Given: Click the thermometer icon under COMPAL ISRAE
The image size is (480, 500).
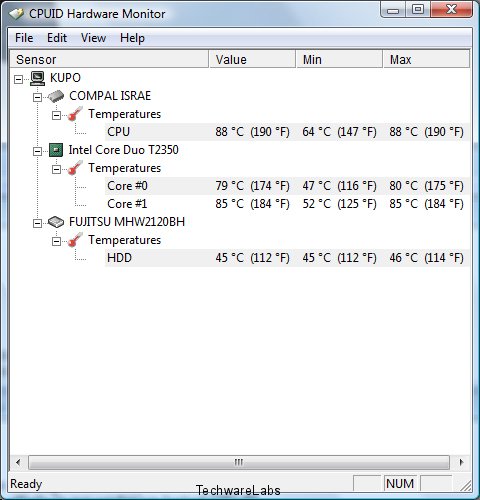Looking at the screenshot, I should point(75,114).
